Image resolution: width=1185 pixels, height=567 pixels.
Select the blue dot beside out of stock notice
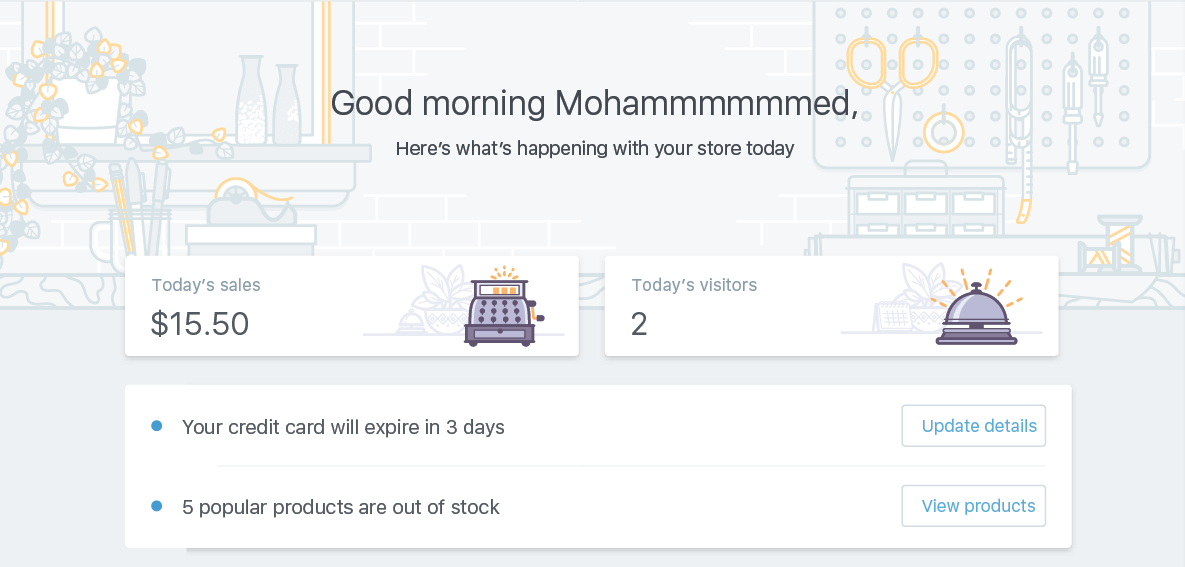point(156,506)
